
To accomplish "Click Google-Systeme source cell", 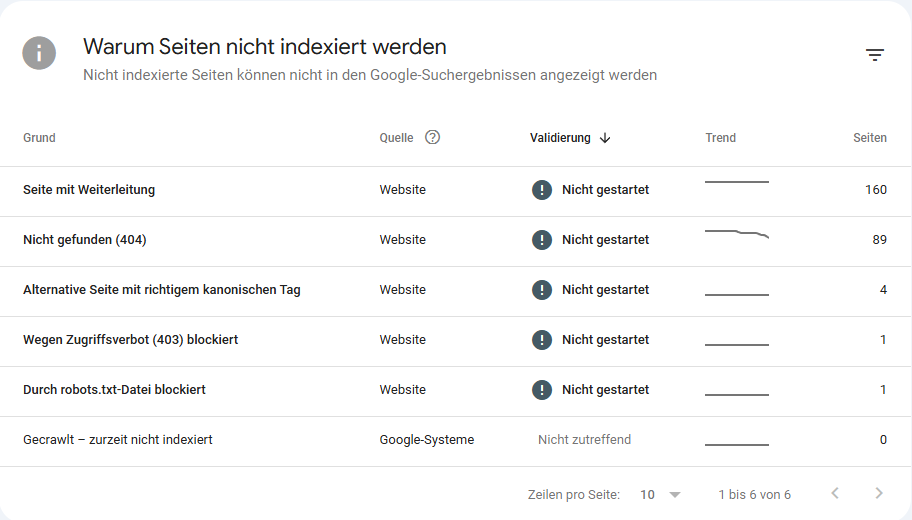I will tap(427, 440).
